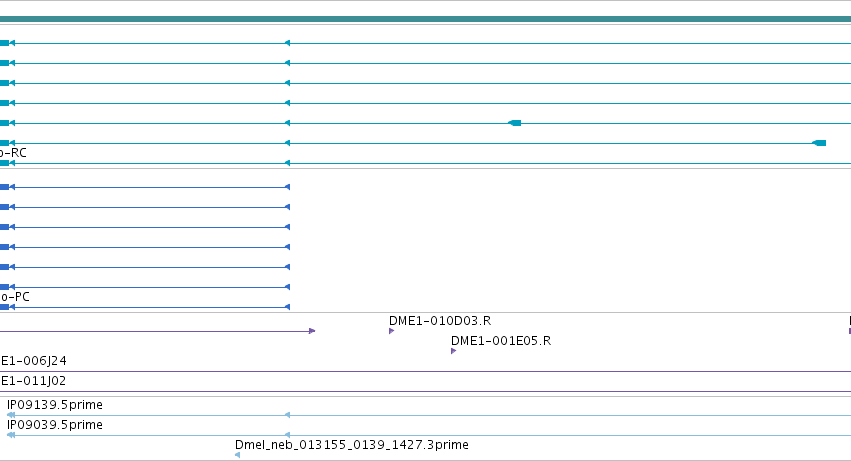Select the purple line of clone E1-011J02
The image size is (851, 461).
pos(426,391)
